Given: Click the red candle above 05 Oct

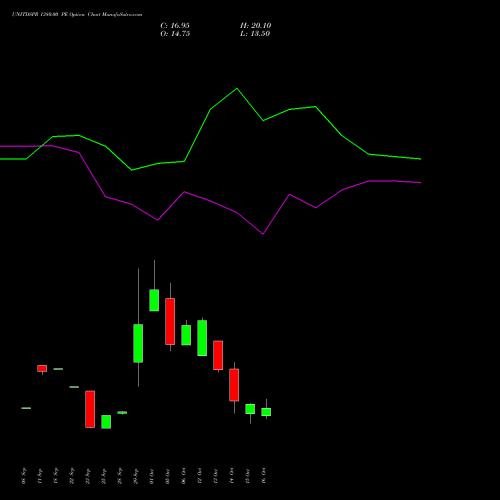Looking at the screenshot, I should point(170,321).
